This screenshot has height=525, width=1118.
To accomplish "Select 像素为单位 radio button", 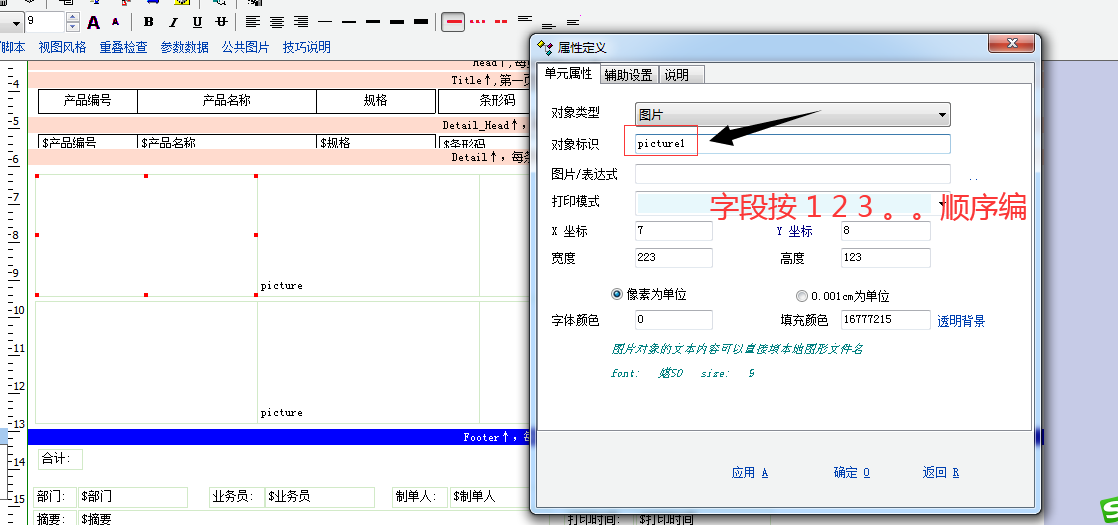I will click(x=617, y=295).
